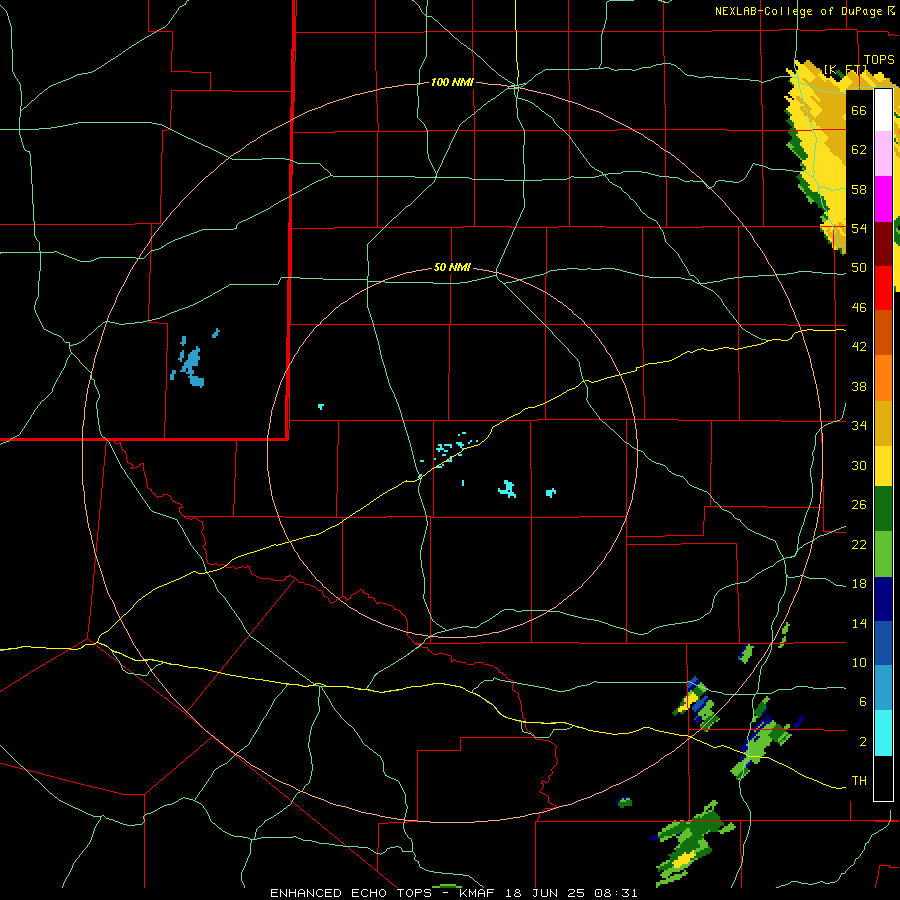Click the "54" legend value
The height and width of the screenshot is (900, 900).
click(x=859, y=228)
